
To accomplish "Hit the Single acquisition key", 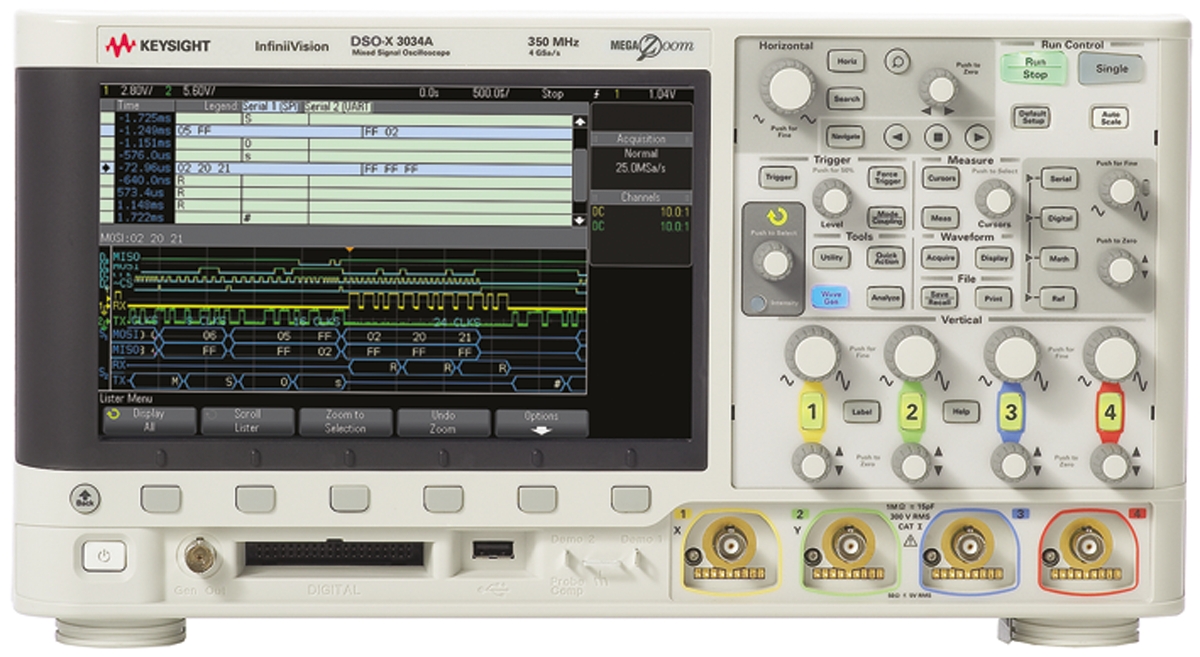I will coord(1111,69).
